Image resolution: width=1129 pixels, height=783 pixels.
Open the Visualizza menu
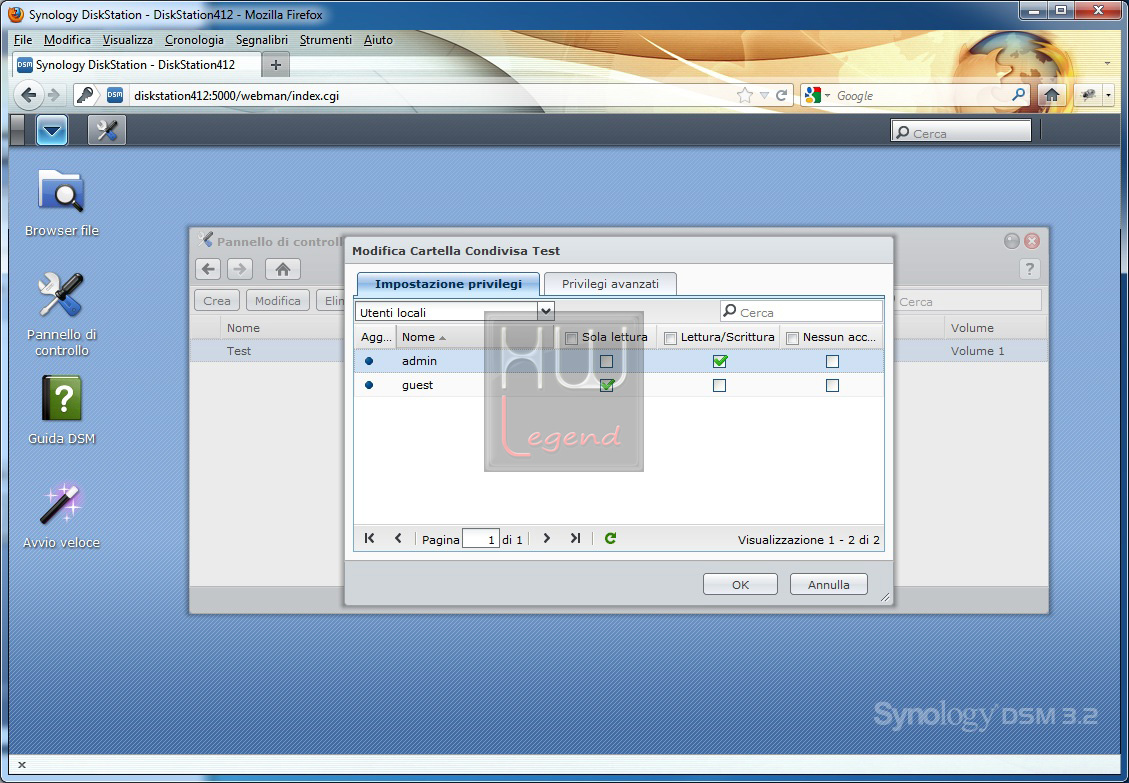(127, 40)
